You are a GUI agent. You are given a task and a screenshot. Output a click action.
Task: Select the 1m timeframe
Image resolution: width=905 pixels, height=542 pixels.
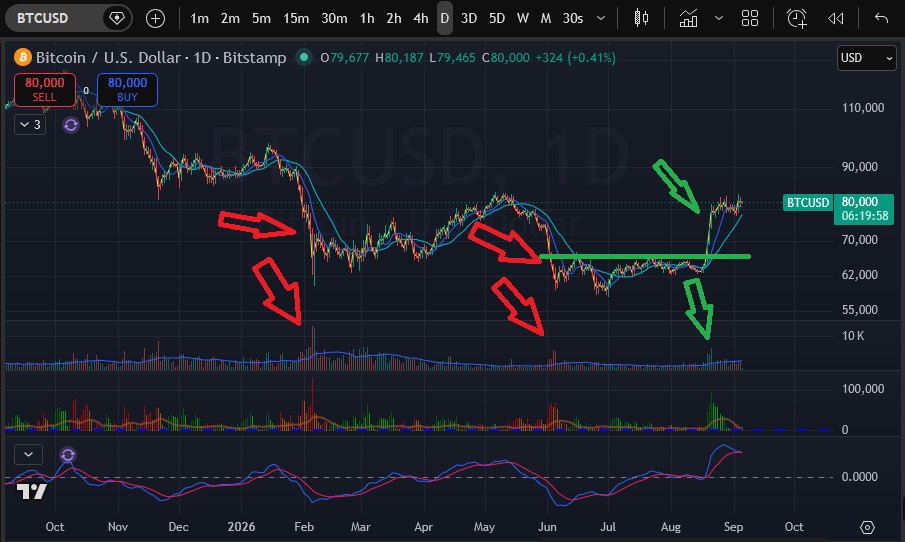[200, 18]
